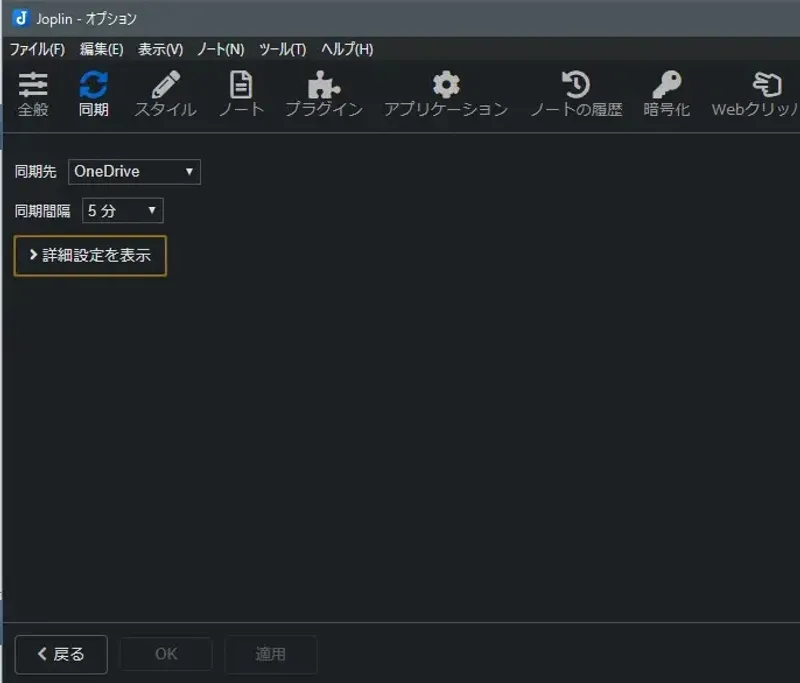The width and height of the screenshot is (800, 683).
Task: Click the 適用 (Apply) button
Action: click(270, 654)
